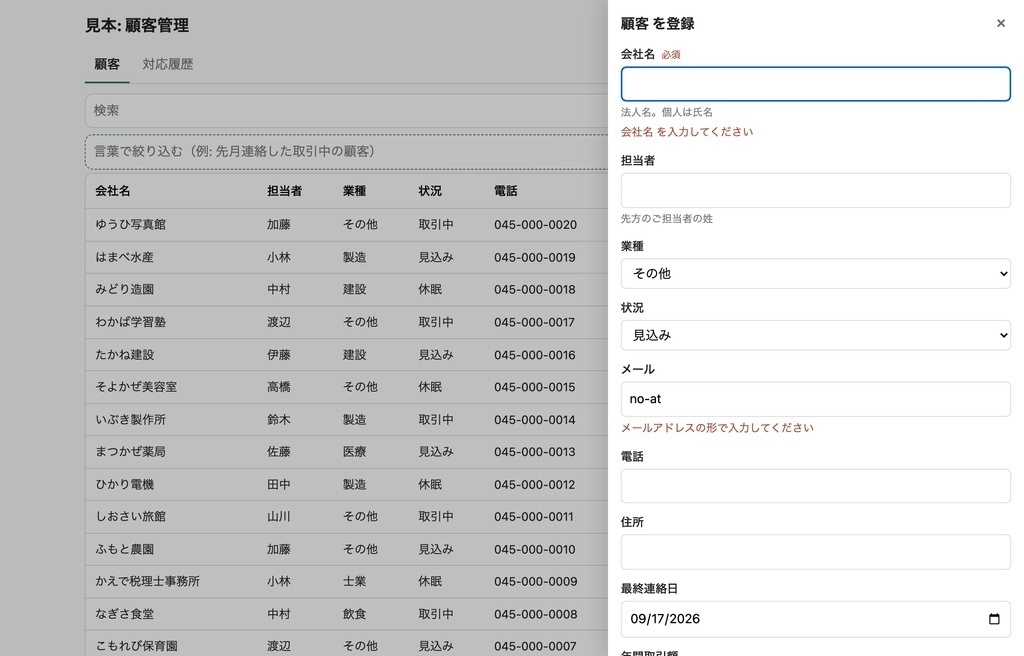The height and width of the screenshot is (656, 1024).
Task: Click the 担当者 input field
Action: click(x=816, y=190)
